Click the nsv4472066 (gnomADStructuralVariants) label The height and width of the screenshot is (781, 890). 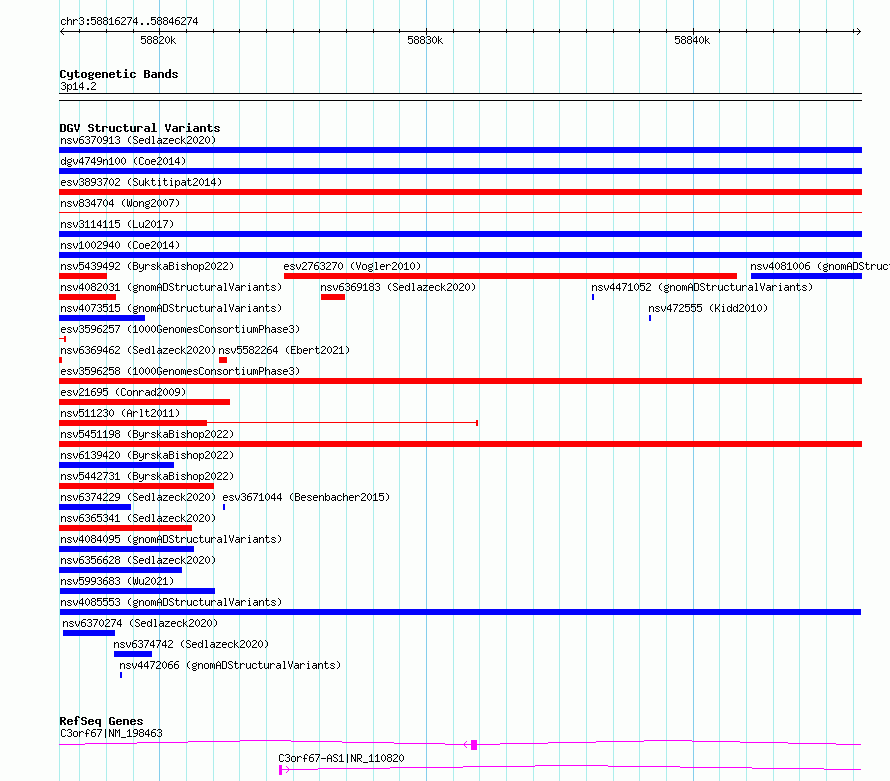coord(230,665)
